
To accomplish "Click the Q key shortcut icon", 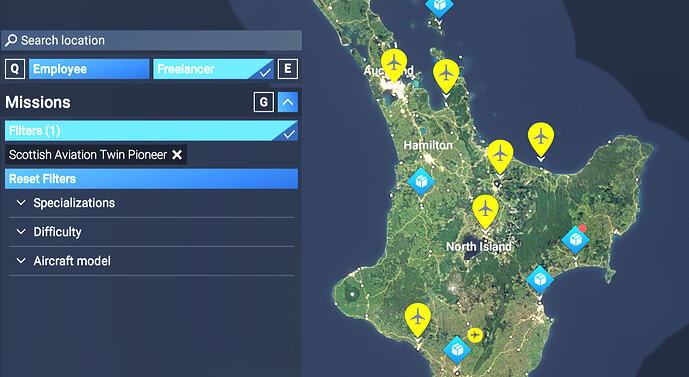I will [15, 69].
